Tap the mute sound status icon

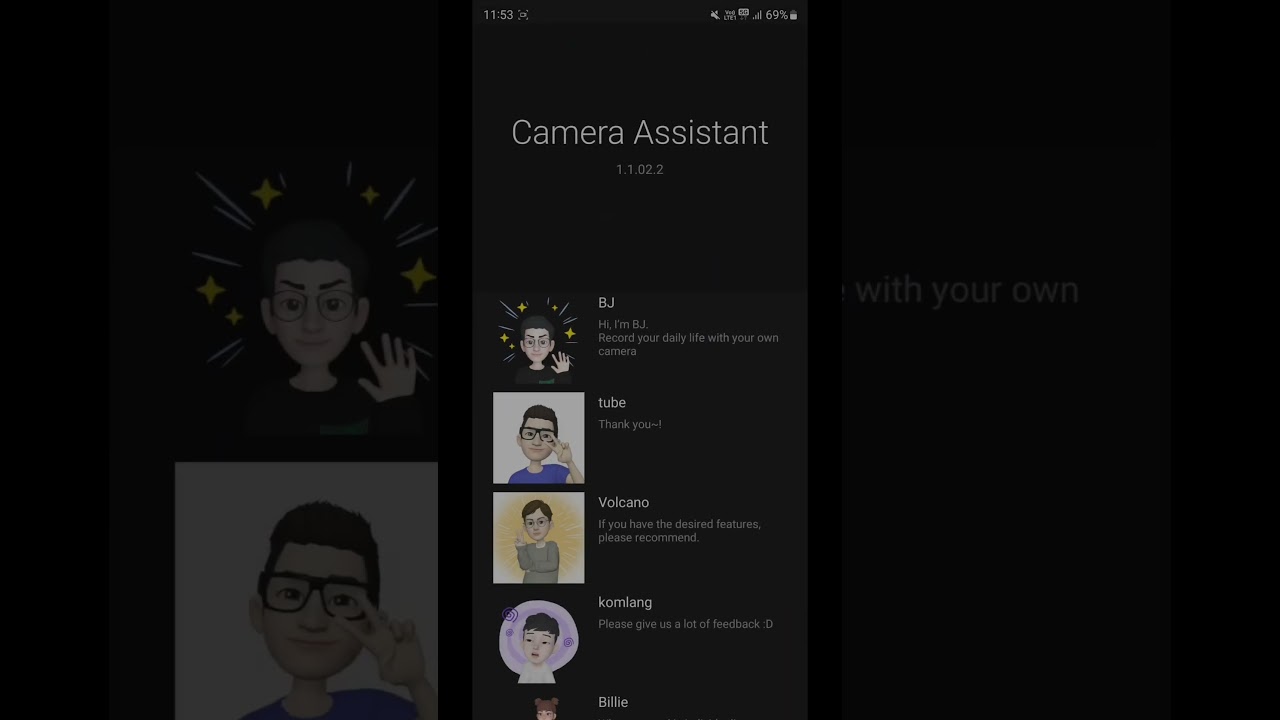[715, 15]
